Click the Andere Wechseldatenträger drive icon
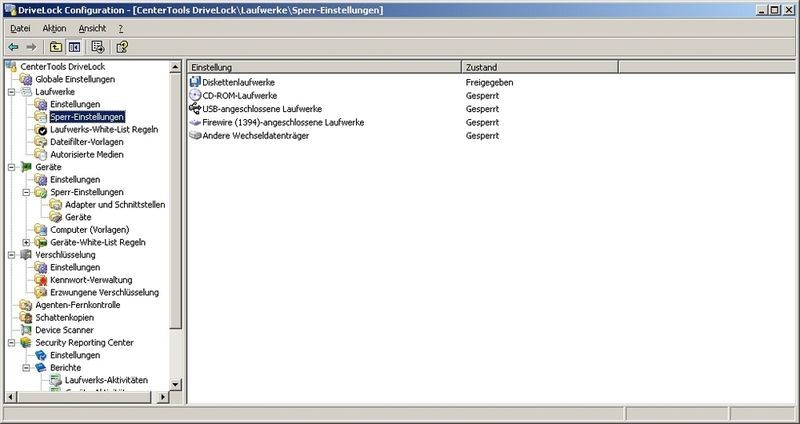The image size is (800, 424). pyautogui.click(x=195, y=136)
